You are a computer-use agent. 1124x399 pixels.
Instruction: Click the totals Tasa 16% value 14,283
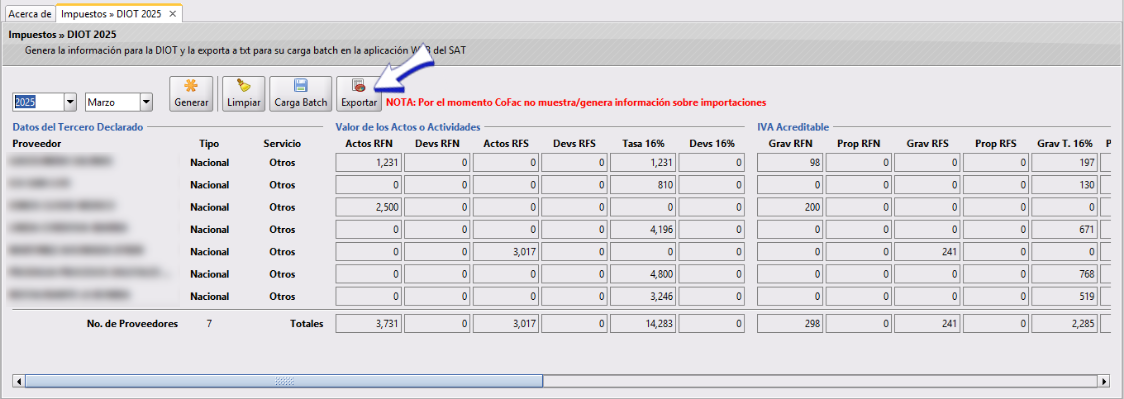644,324
